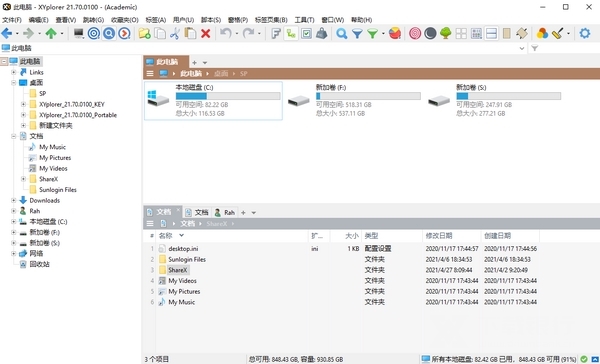The width and height of the screenshot is (600, 364).
Task: Click the four-squares panels icon
Action: [461, 34]
